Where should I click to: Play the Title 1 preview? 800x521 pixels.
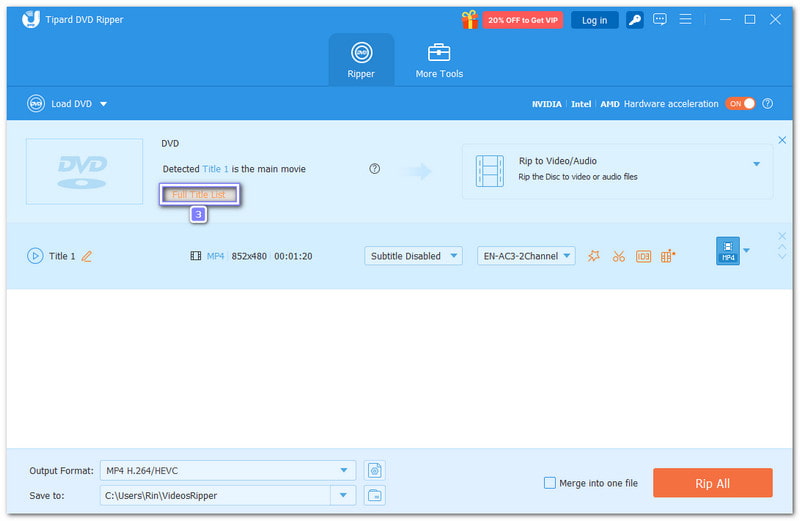pyautogui.click(x=35, y=256)
